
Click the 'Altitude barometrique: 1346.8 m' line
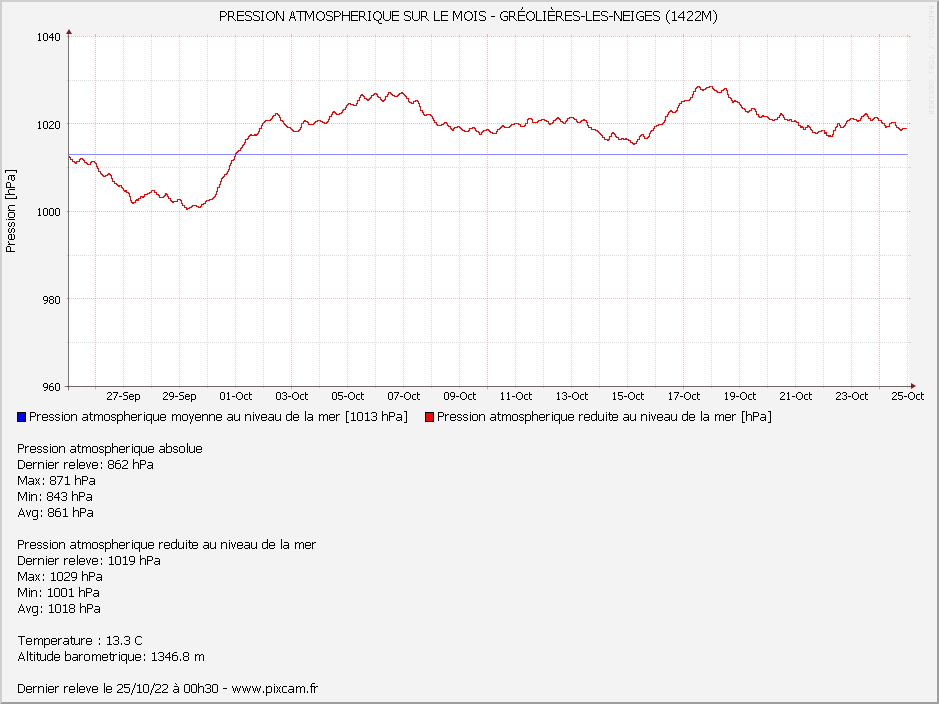click(111, 656)
